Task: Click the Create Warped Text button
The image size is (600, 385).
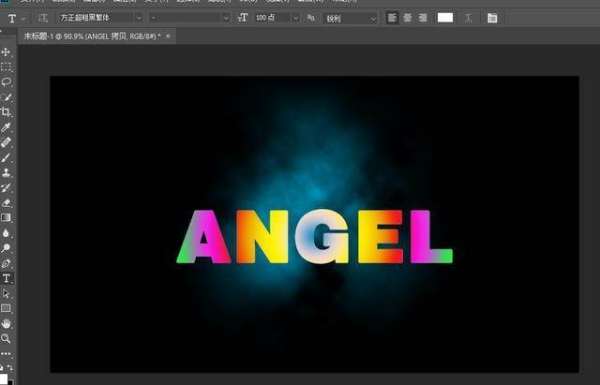Action: (468, 18)
